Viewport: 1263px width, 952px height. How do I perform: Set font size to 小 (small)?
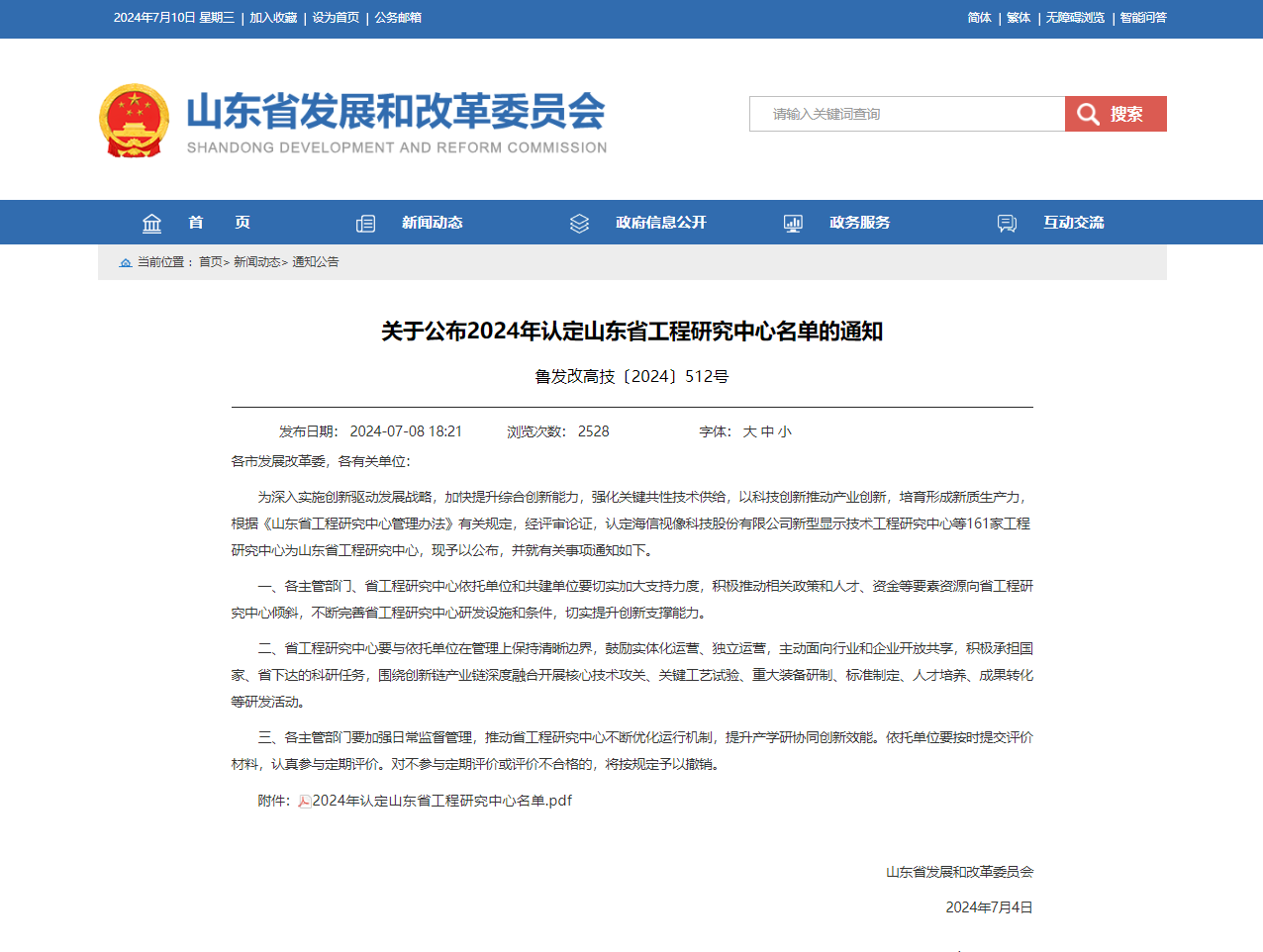point(785,431)
